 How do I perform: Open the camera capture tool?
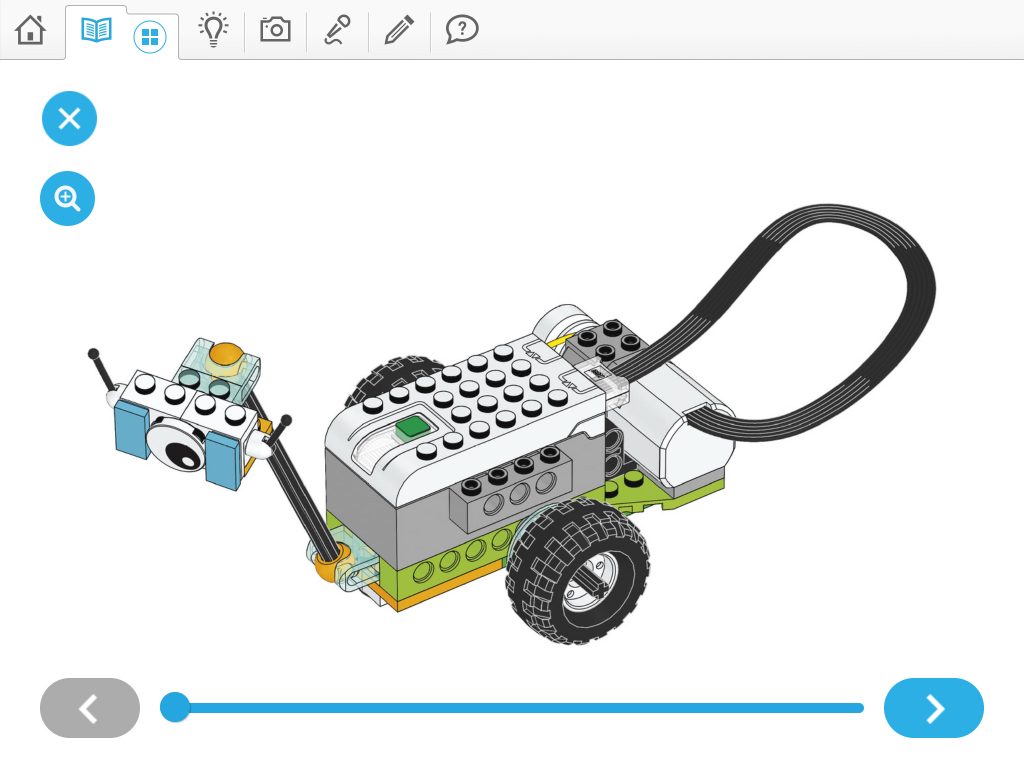coord(275,30)
